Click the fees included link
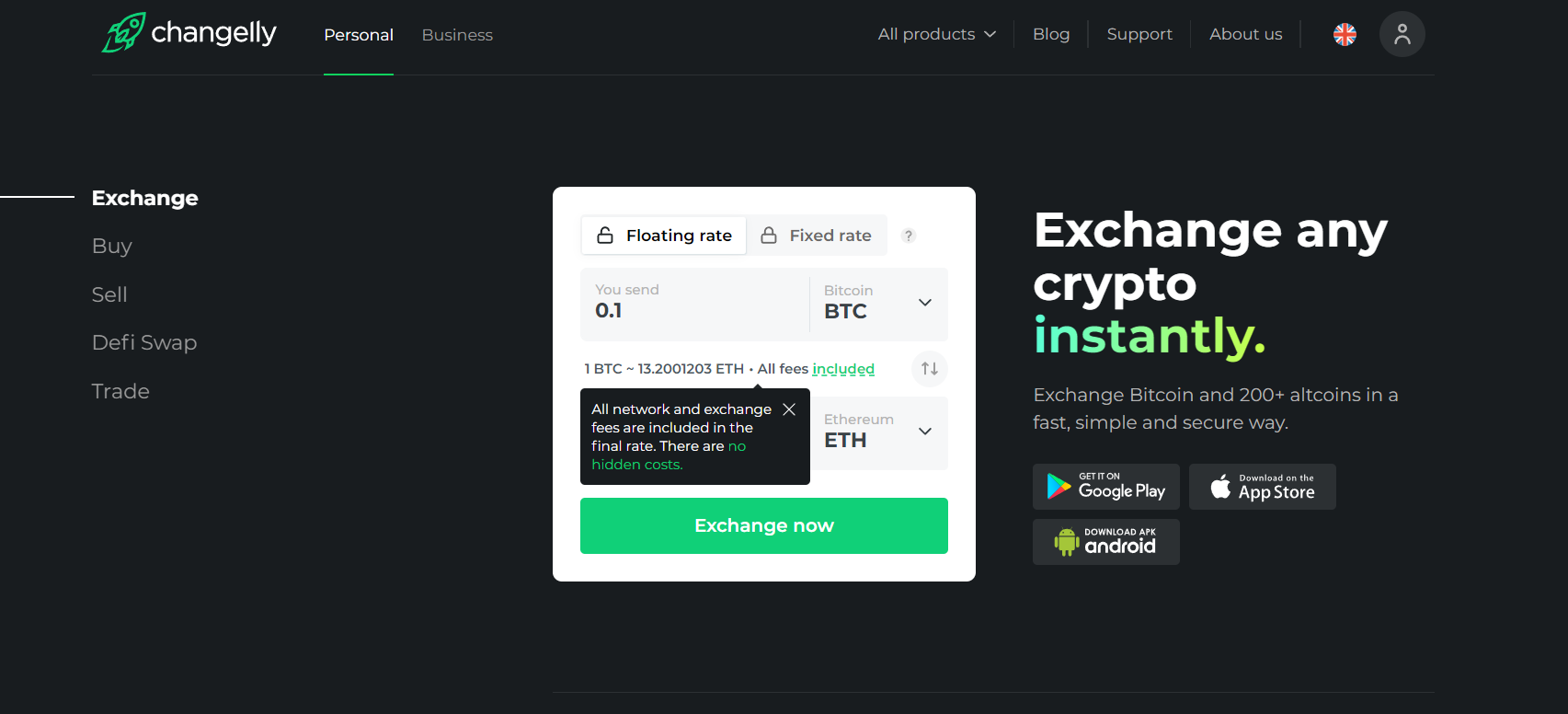Image resolution: width=1568 pixels, height=714 pixels. coord(843,369)
